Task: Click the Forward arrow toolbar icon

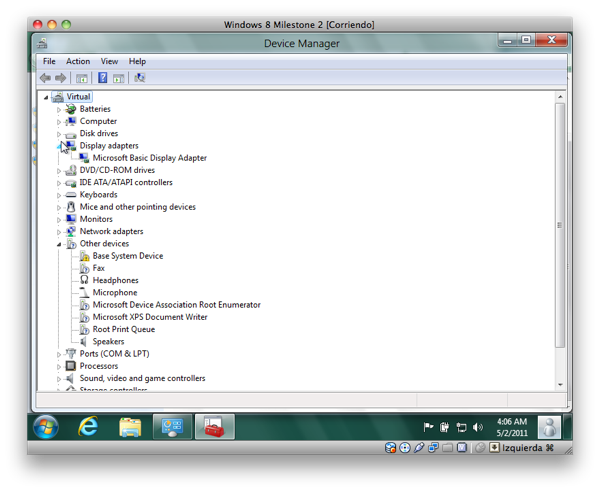Action: pyautogui.click(x=60, y=78)
